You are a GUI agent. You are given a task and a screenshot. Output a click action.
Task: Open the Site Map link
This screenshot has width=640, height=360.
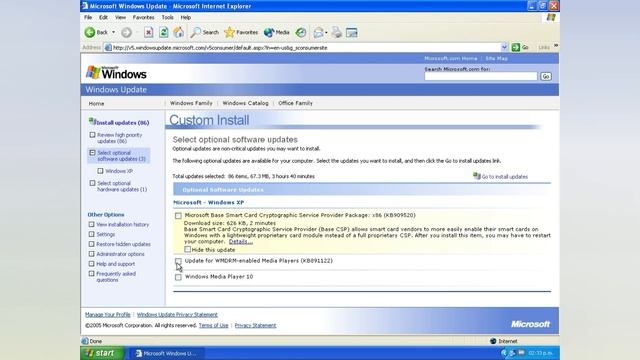tap(496, 58)
